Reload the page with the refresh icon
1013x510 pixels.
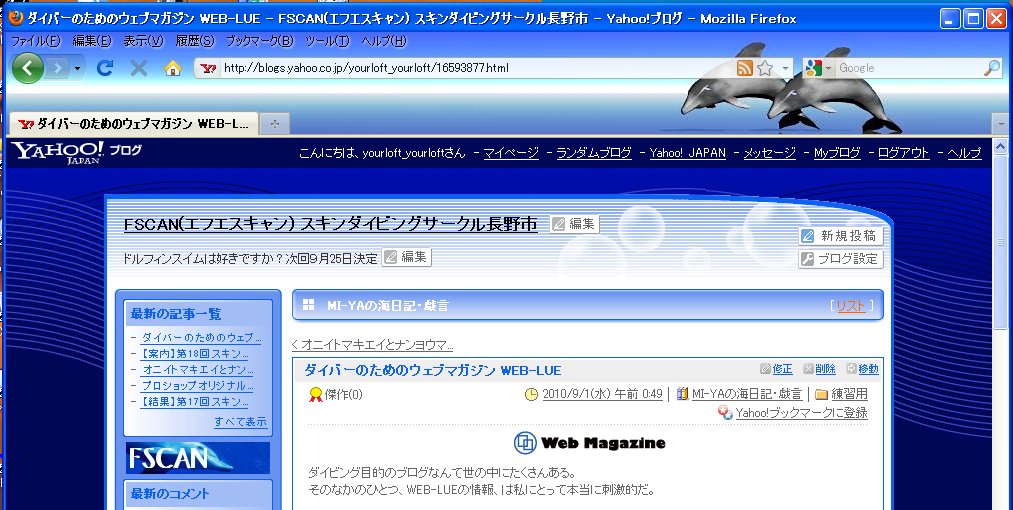coord(104,68)
